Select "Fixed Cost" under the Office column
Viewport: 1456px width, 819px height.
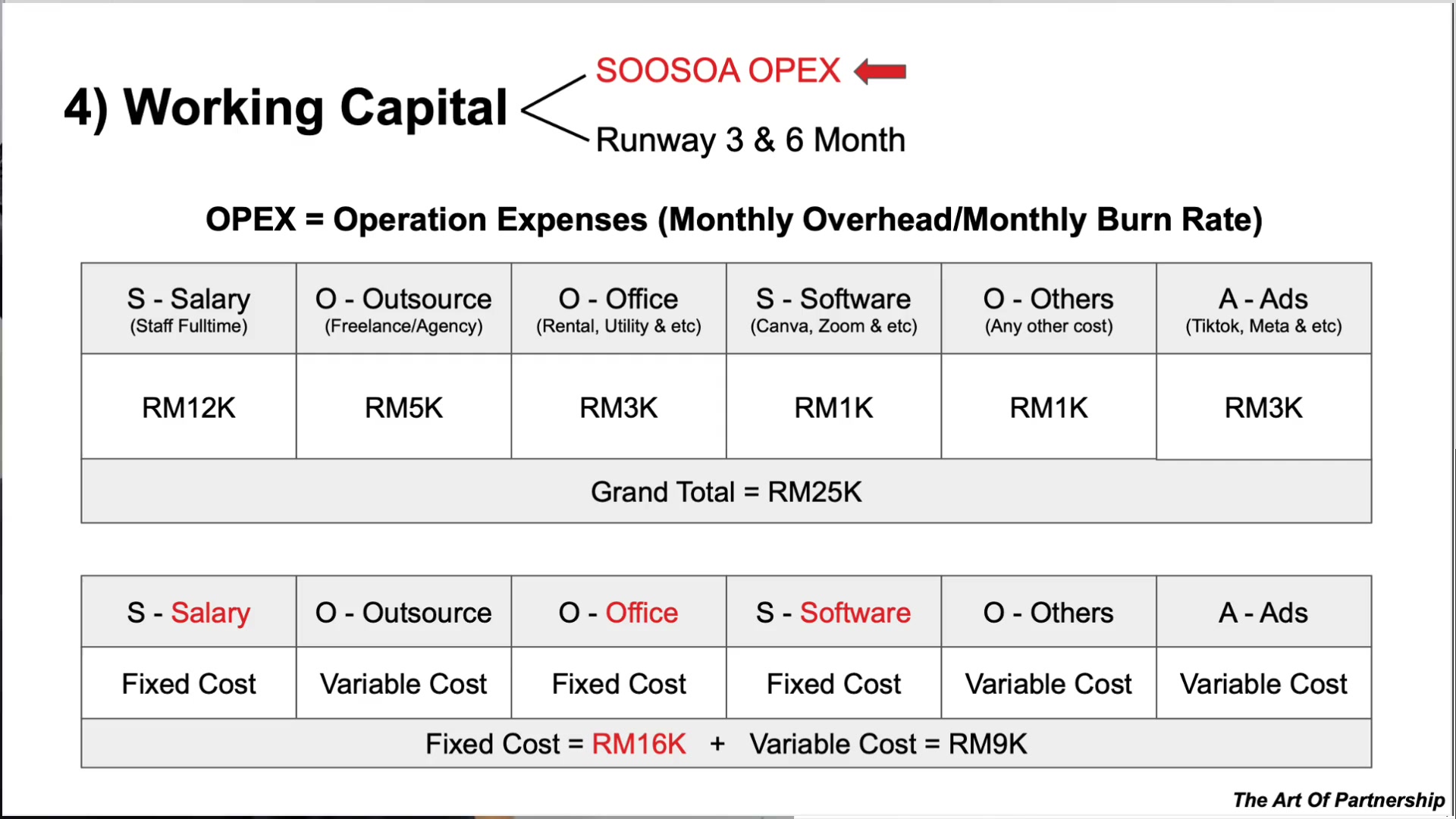pyautogui.click(x=619, y=683)
